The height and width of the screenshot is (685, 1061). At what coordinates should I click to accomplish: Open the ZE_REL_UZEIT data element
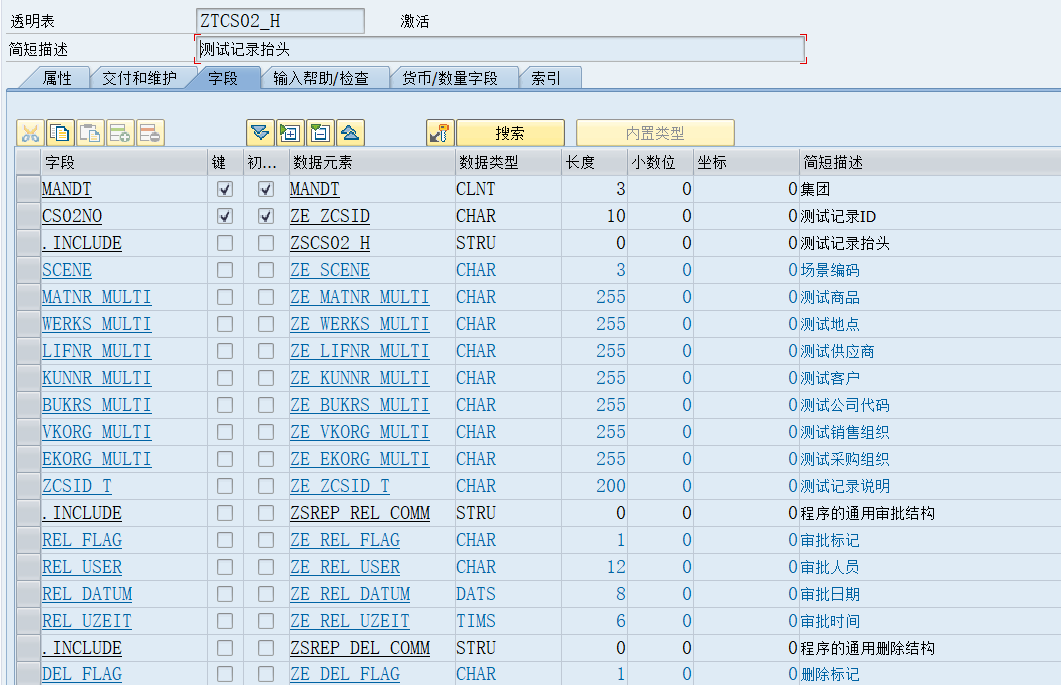[x=349, y=621]
